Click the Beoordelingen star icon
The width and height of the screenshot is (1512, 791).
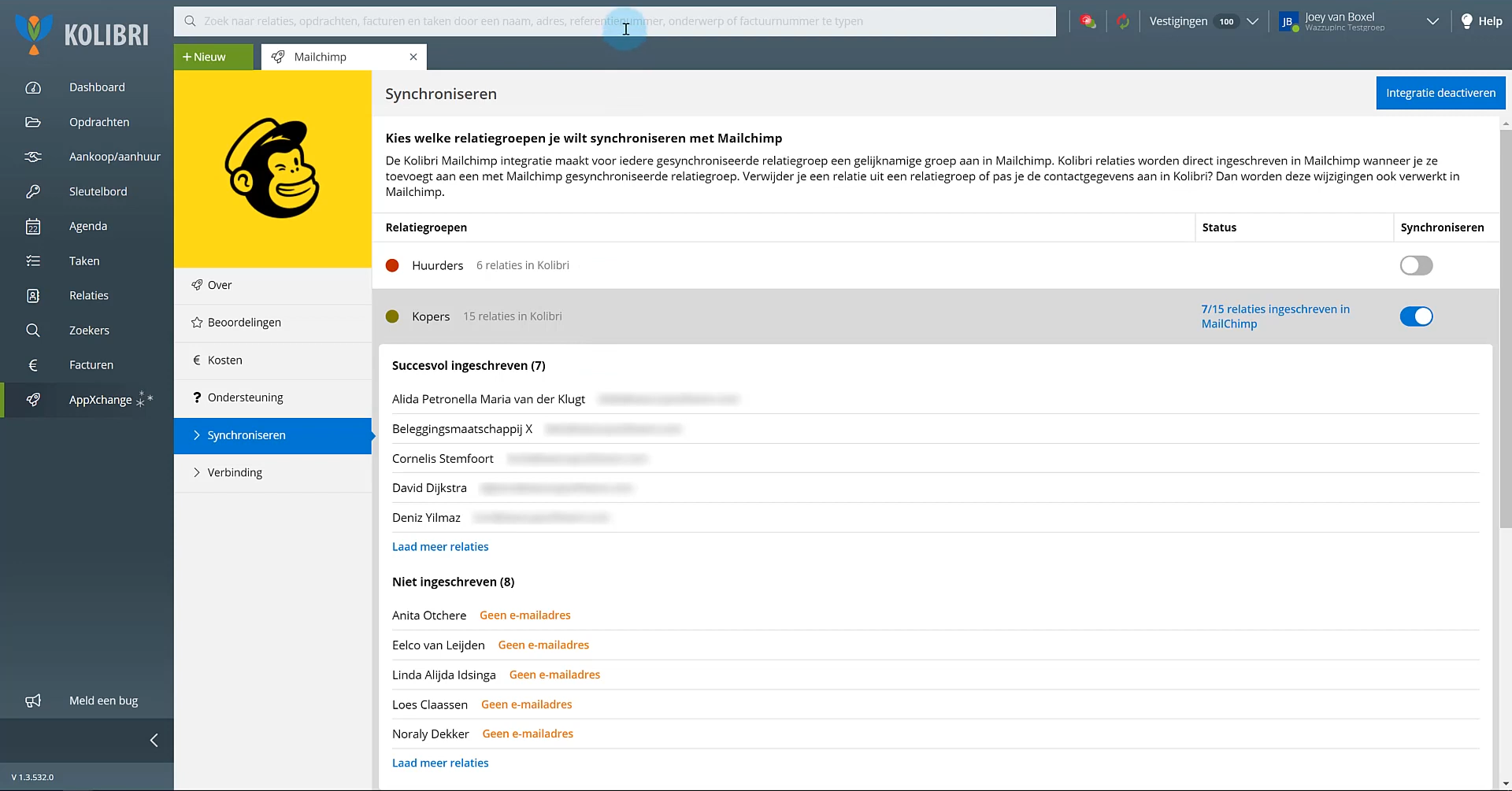click(197, 323)
